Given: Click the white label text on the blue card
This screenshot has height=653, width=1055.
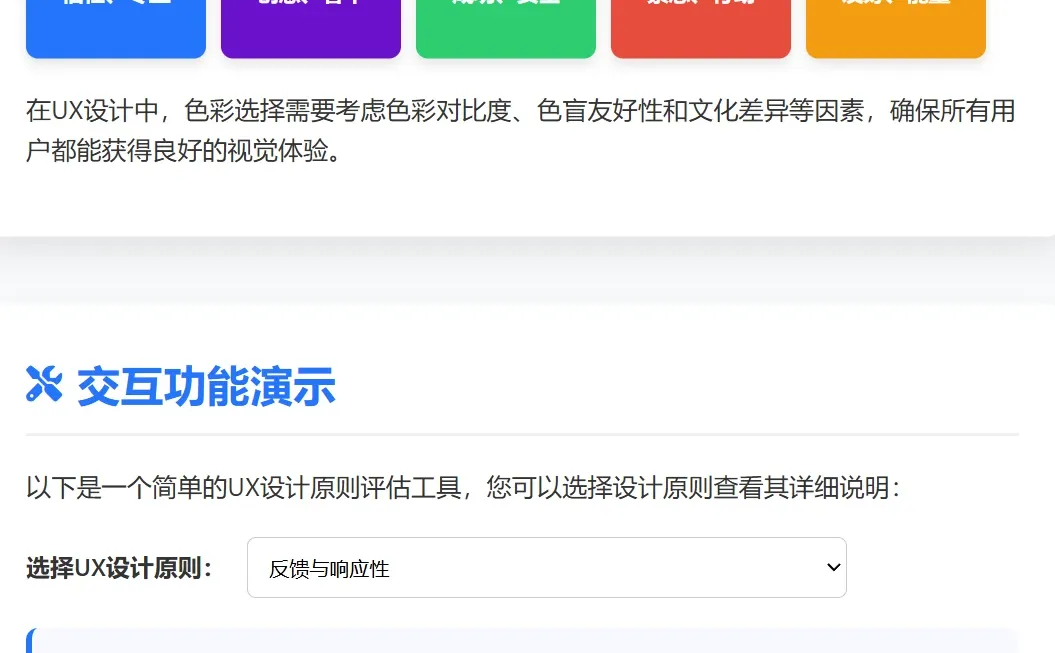Looking at the screenshot, I should point(115,3).
